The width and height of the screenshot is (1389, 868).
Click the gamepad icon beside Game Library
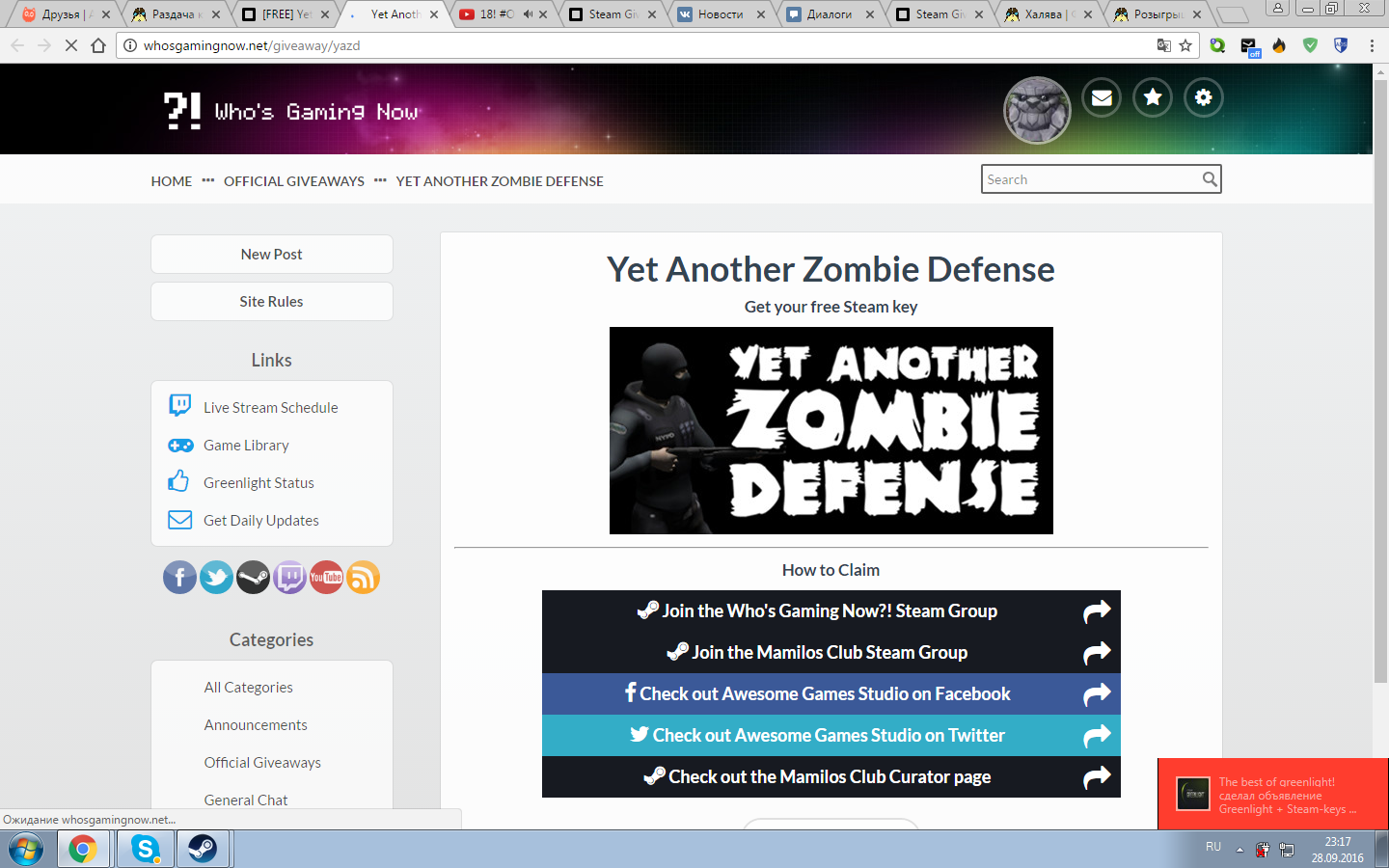[x=180, y=446]
